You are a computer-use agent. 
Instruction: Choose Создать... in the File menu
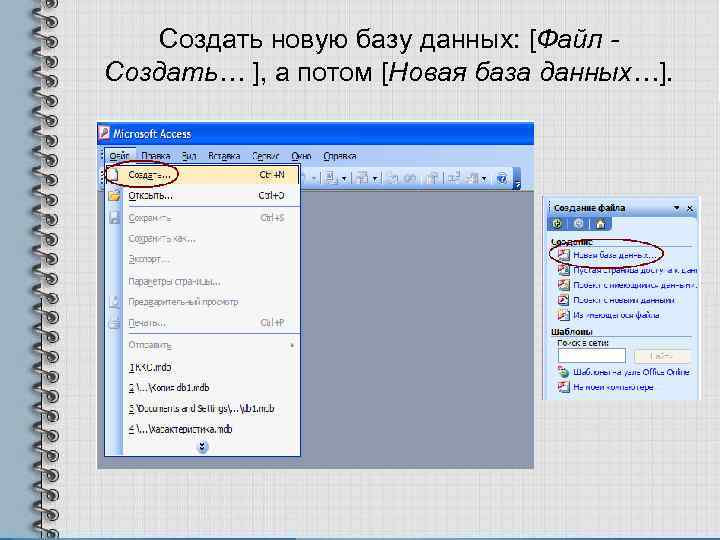[x=202, y=175]
